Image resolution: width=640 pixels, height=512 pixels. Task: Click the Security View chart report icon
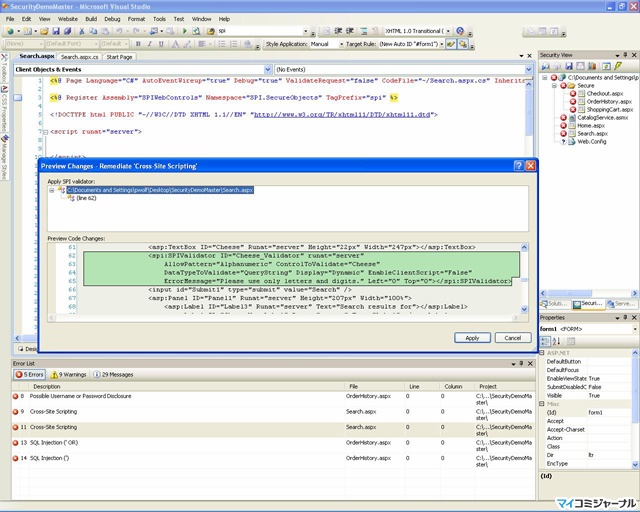[592, 66]
